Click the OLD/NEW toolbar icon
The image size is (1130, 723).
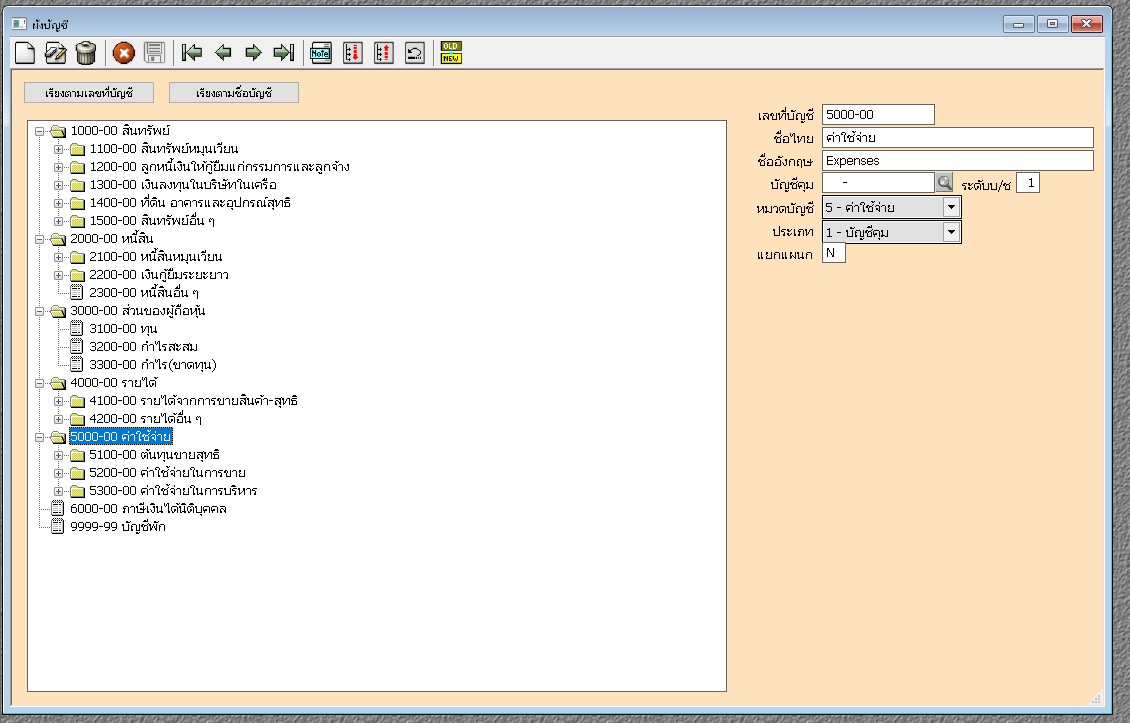click(452, 53)
